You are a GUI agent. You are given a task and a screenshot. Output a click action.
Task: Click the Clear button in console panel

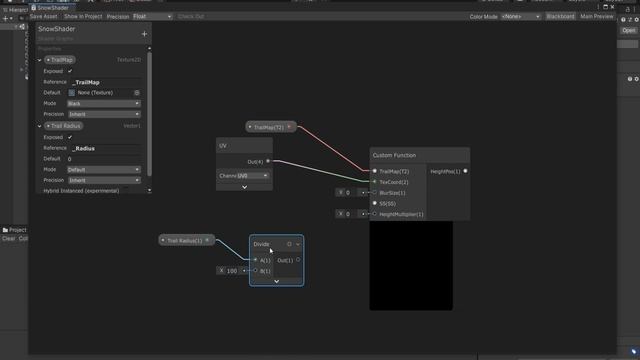click(8, 238)
